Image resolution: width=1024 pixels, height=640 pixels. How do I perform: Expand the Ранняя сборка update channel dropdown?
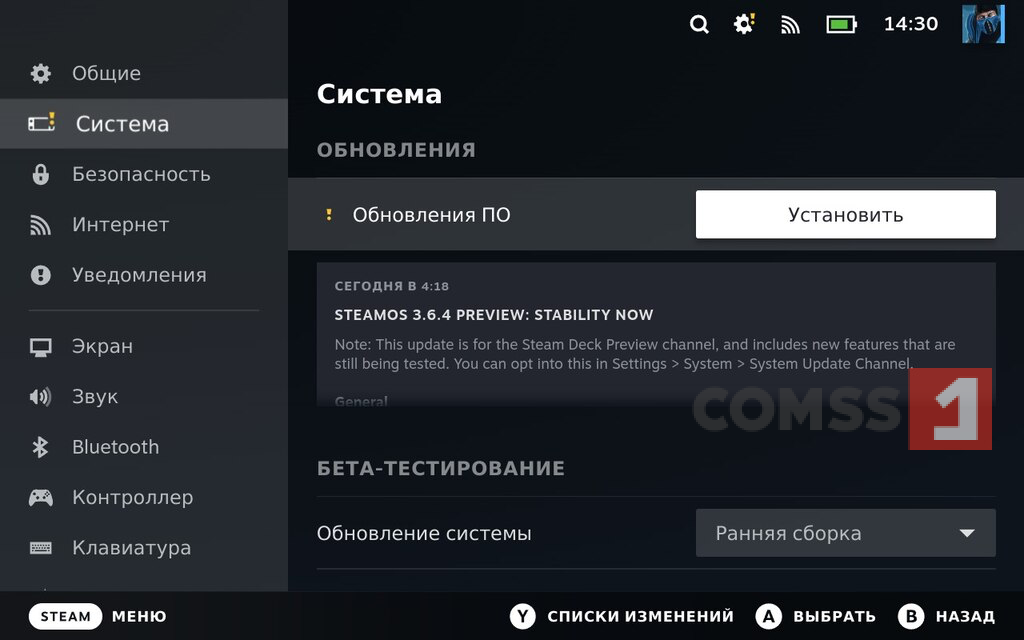coord(846,533)
